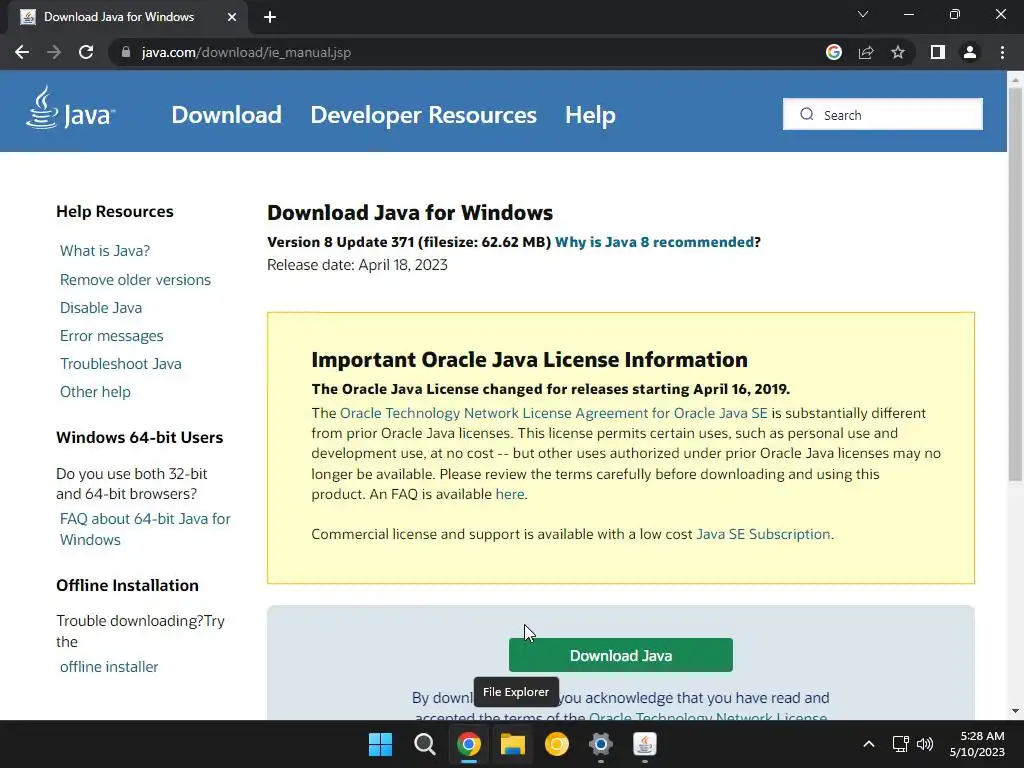Click the scrollbar up arrow

pos(1015,79)
